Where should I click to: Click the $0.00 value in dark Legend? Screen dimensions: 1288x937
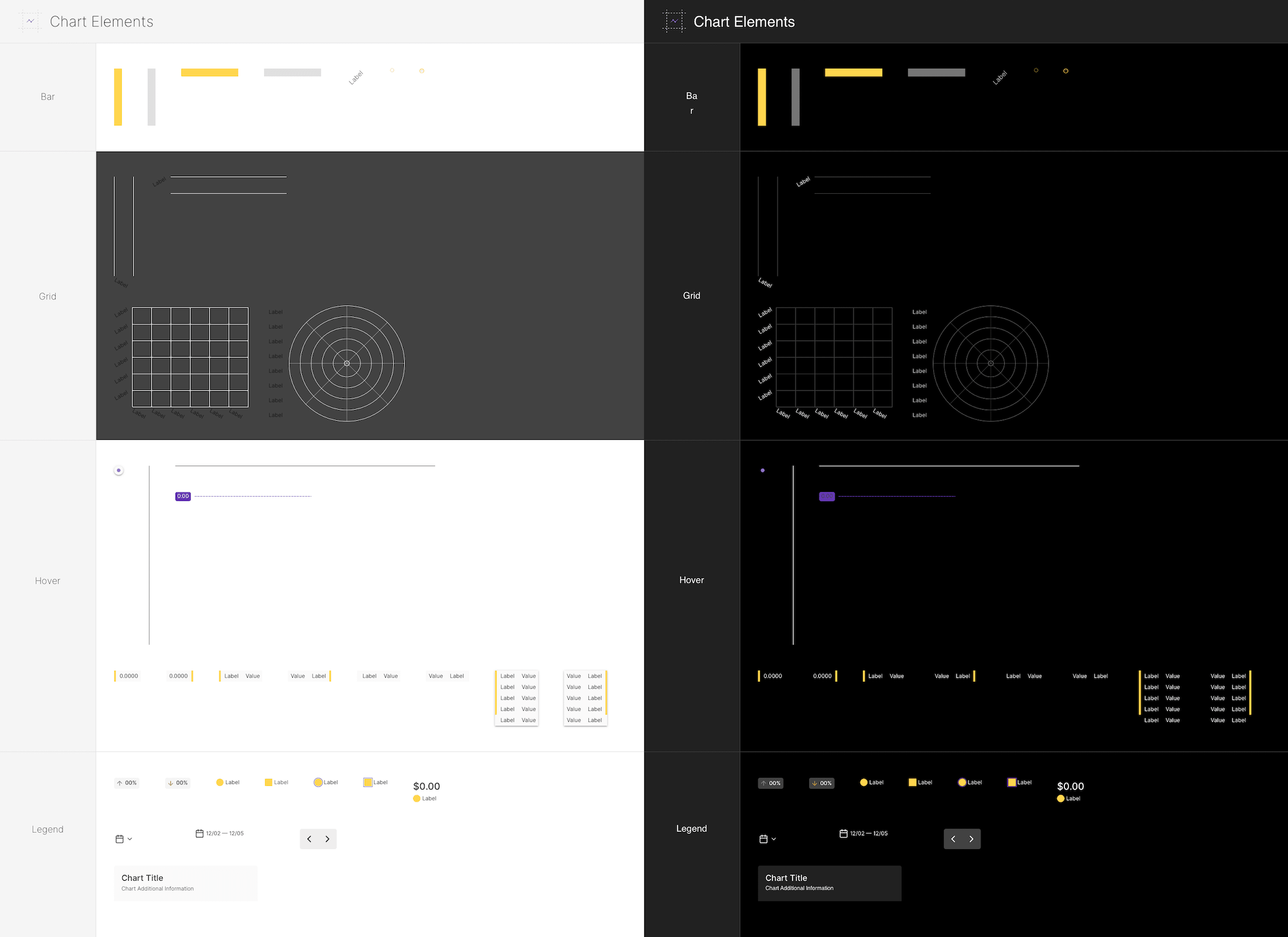[1071, 786]
